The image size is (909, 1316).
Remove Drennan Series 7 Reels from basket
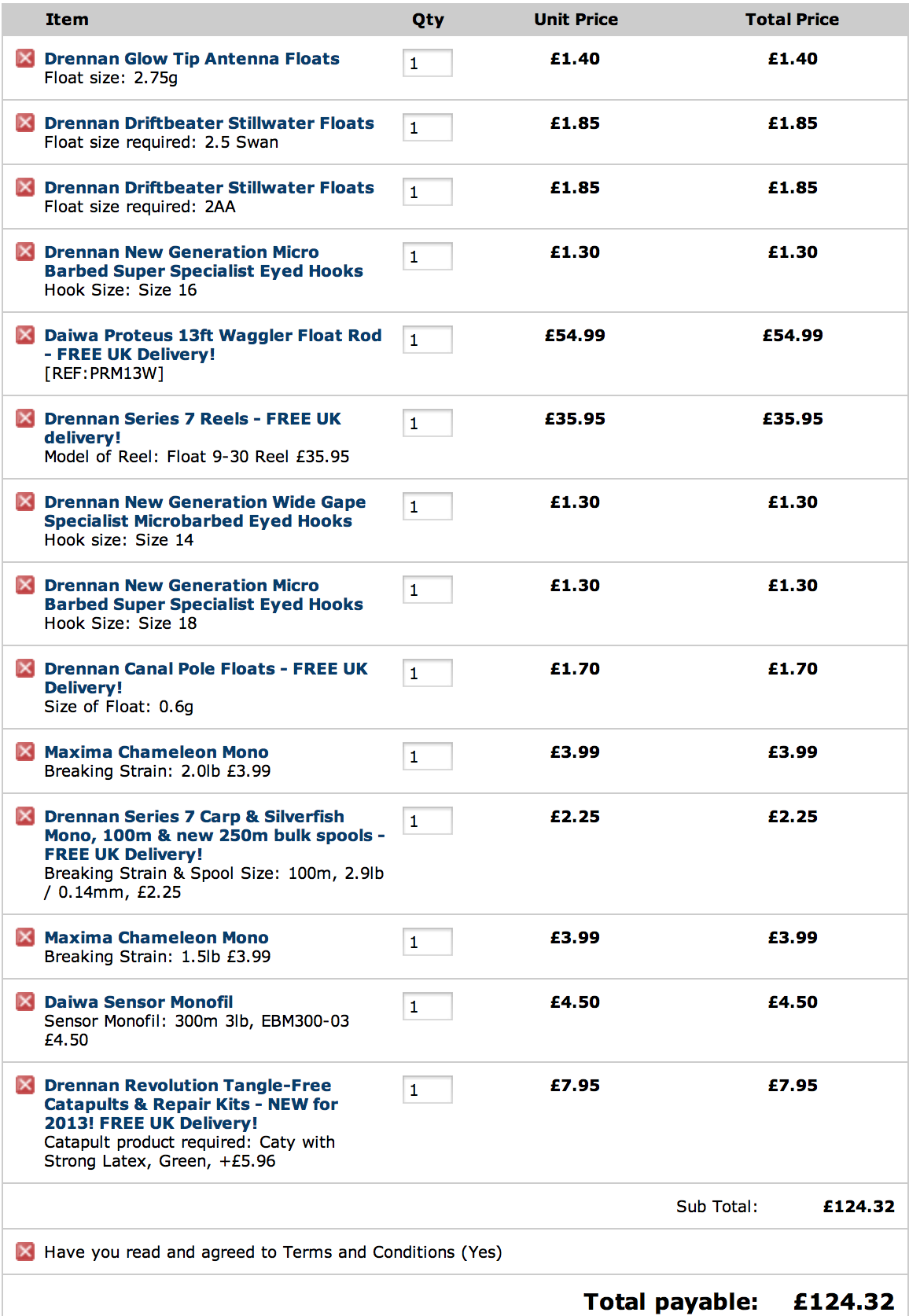click(25, 417)
